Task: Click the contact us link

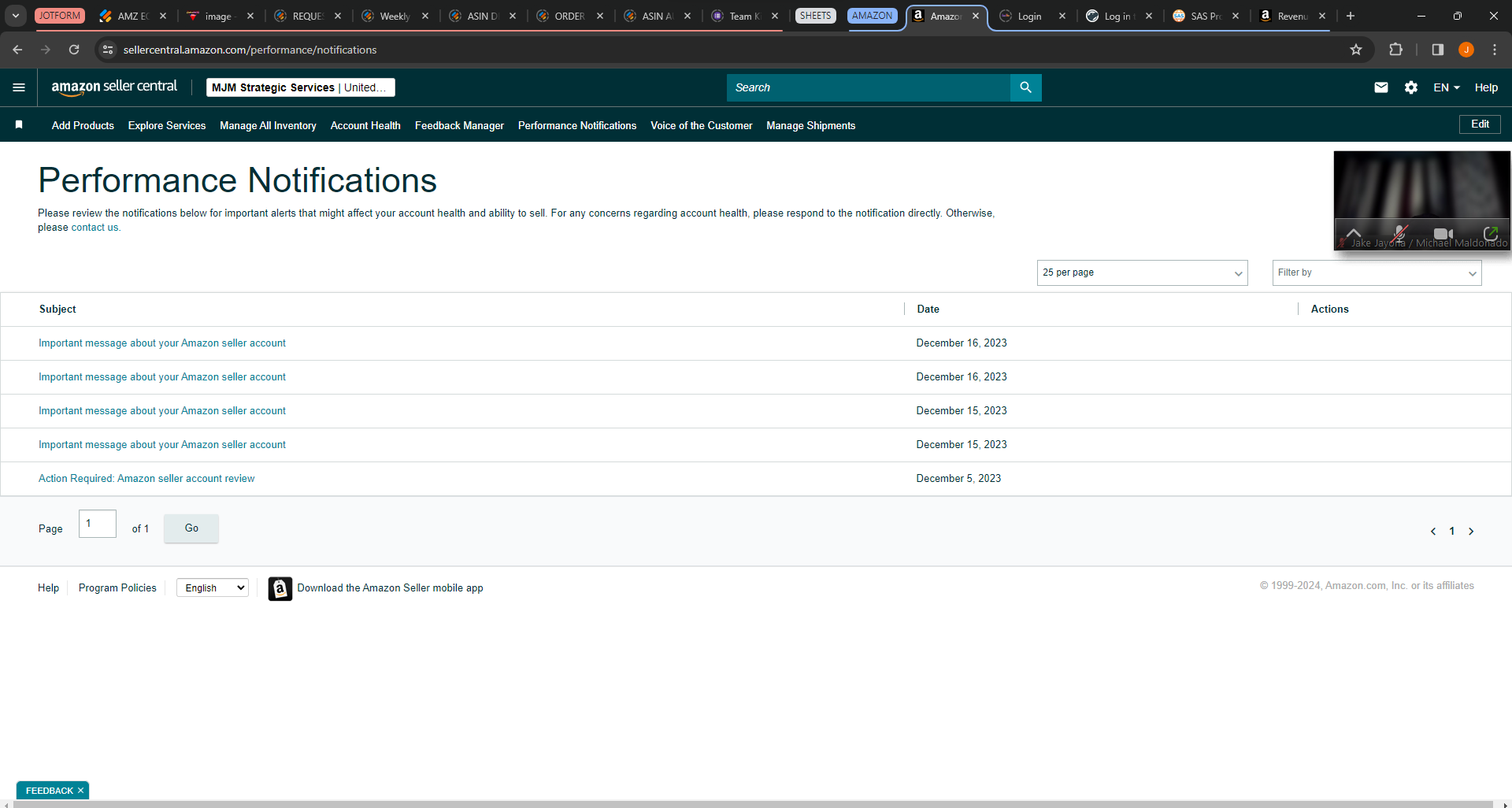Action: point(94,228)
